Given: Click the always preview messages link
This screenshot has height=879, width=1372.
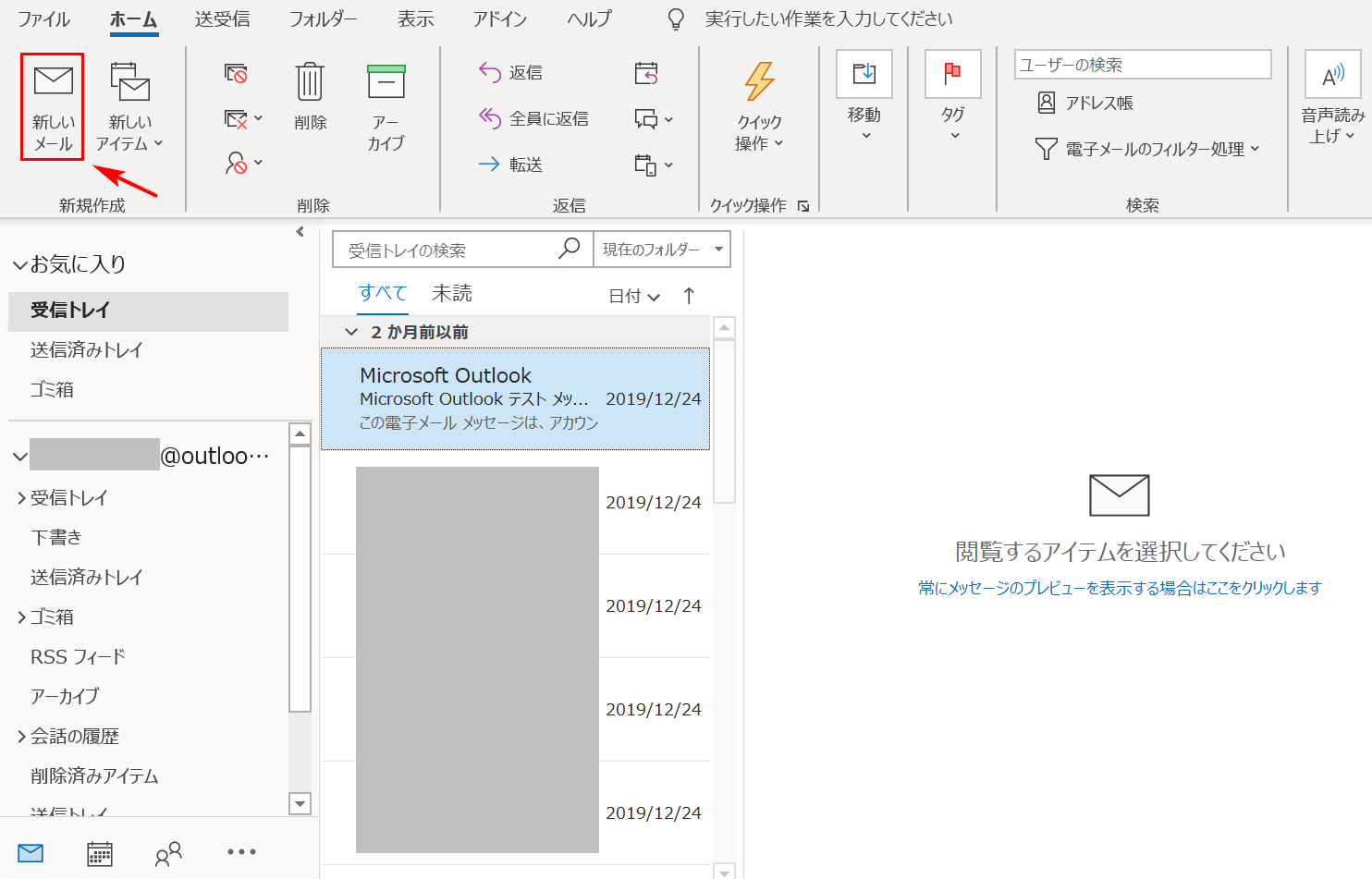Looking at the screenshot, I should pos(1120,588).
